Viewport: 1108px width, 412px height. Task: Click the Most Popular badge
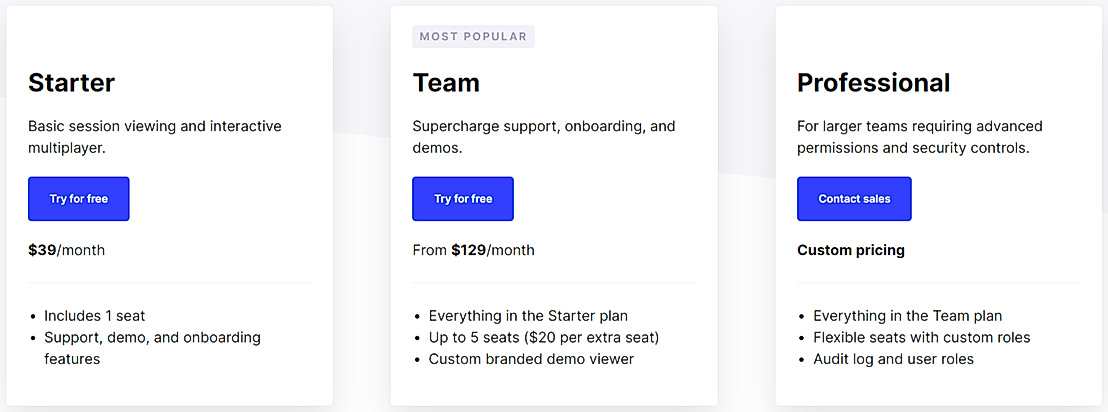(473, 37)
